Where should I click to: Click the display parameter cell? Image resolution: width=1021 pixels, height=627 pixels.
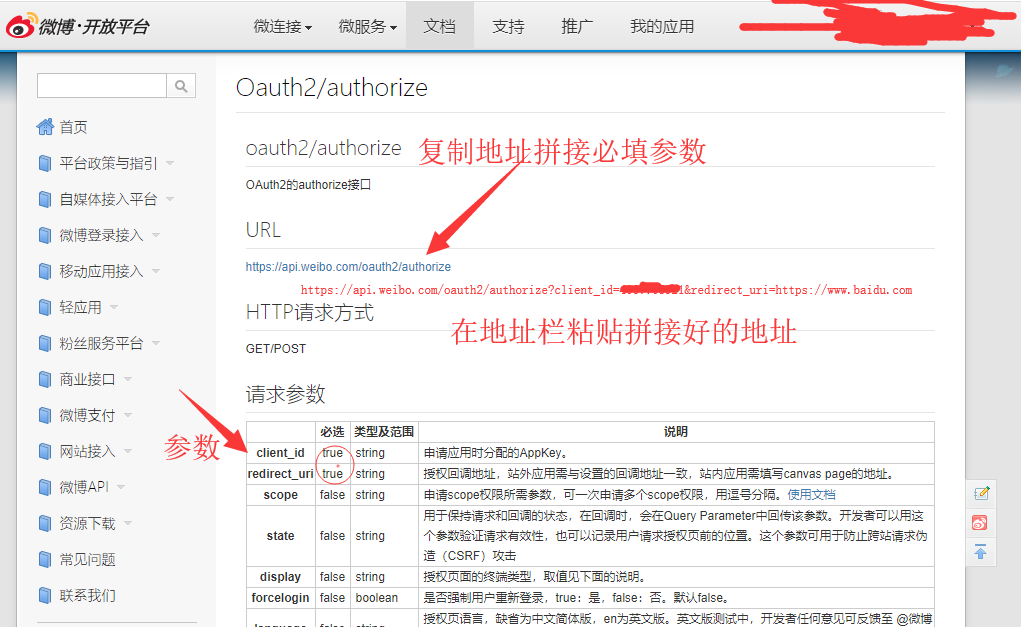pyautogui.click(x=281, y=577)
